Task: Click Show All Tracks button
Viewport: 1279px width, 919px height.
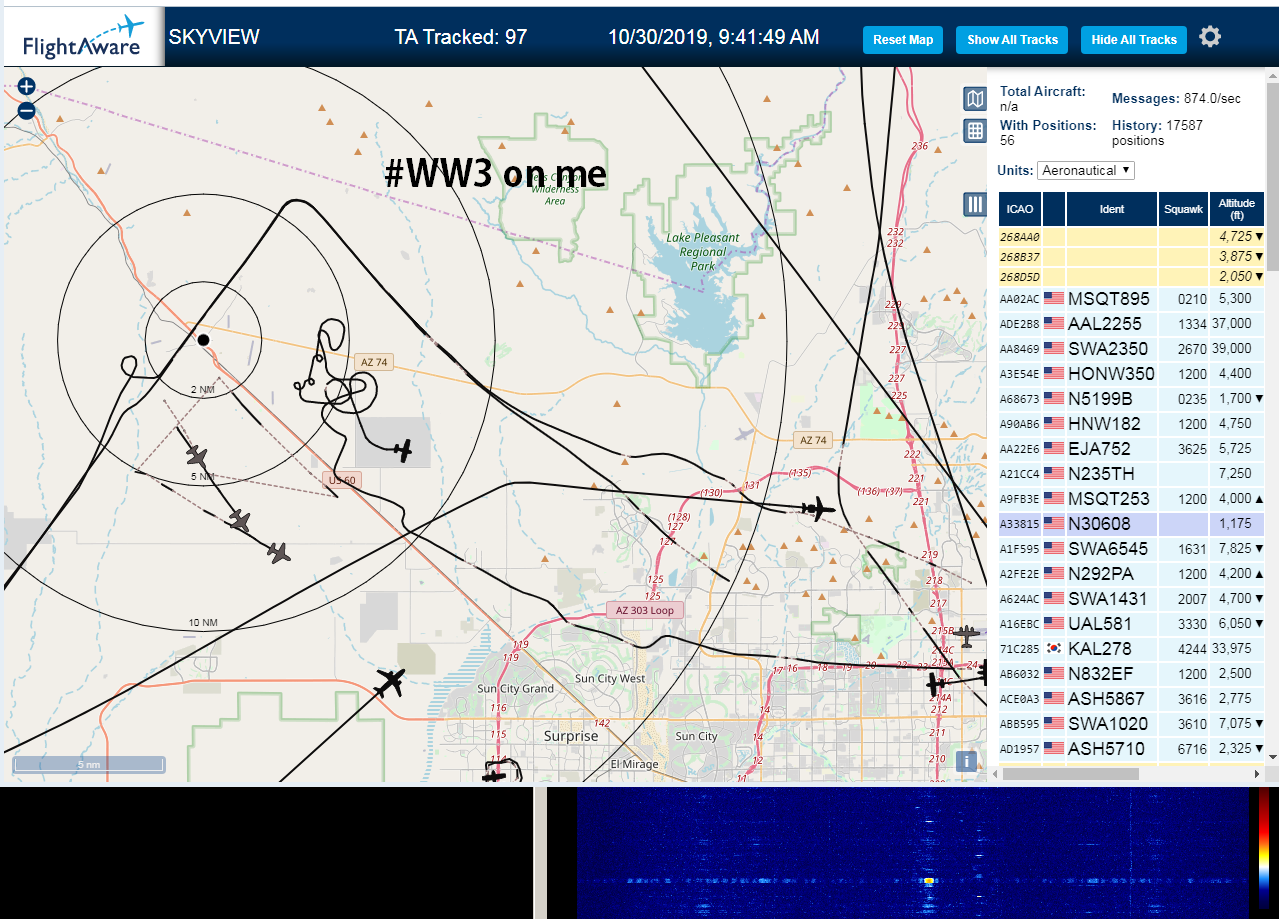Action: [x=1012, y=40]
